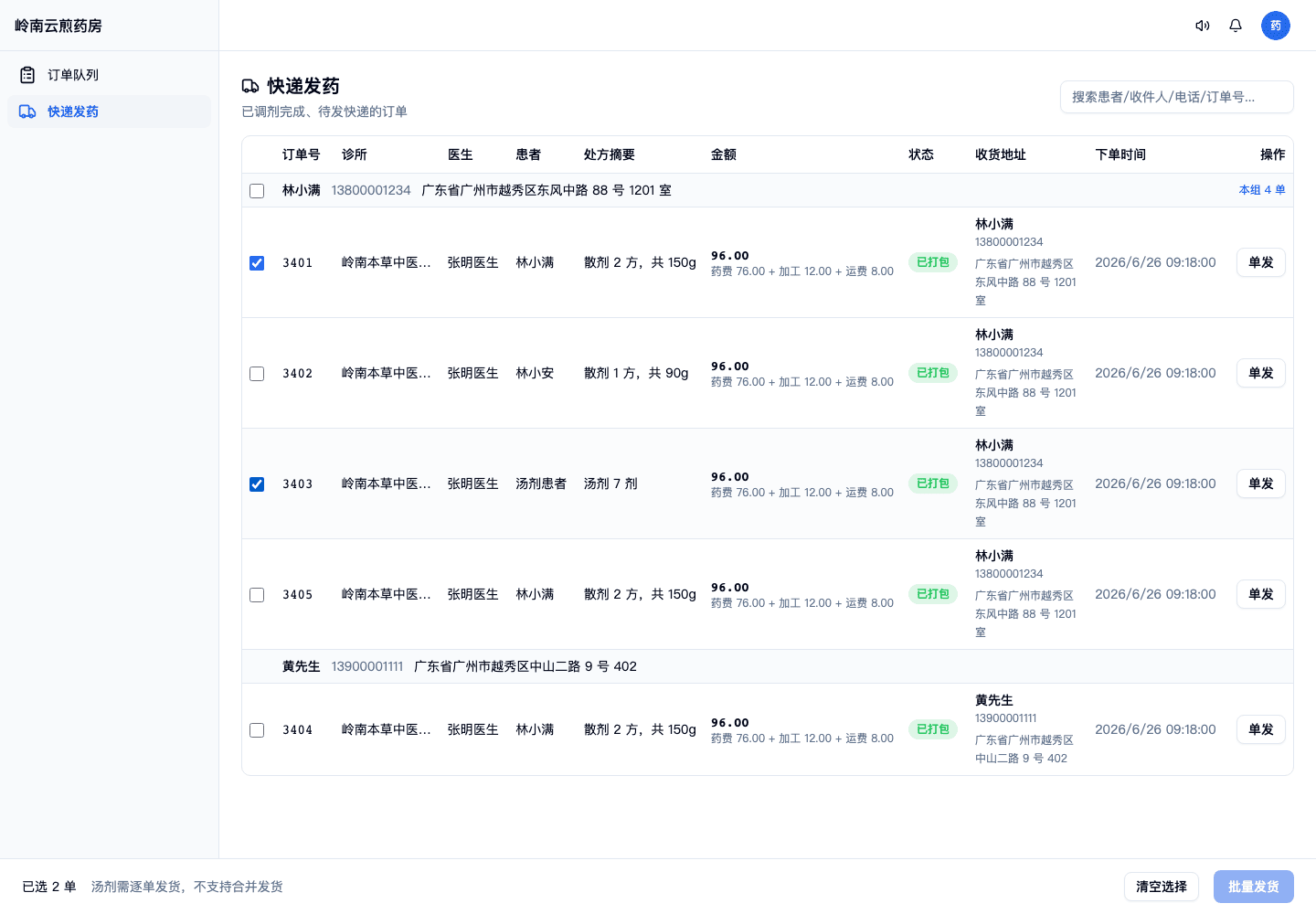Click the 岭南云煎药房 app title
This screenshot has height=914, width=1316.
point(58,26)
